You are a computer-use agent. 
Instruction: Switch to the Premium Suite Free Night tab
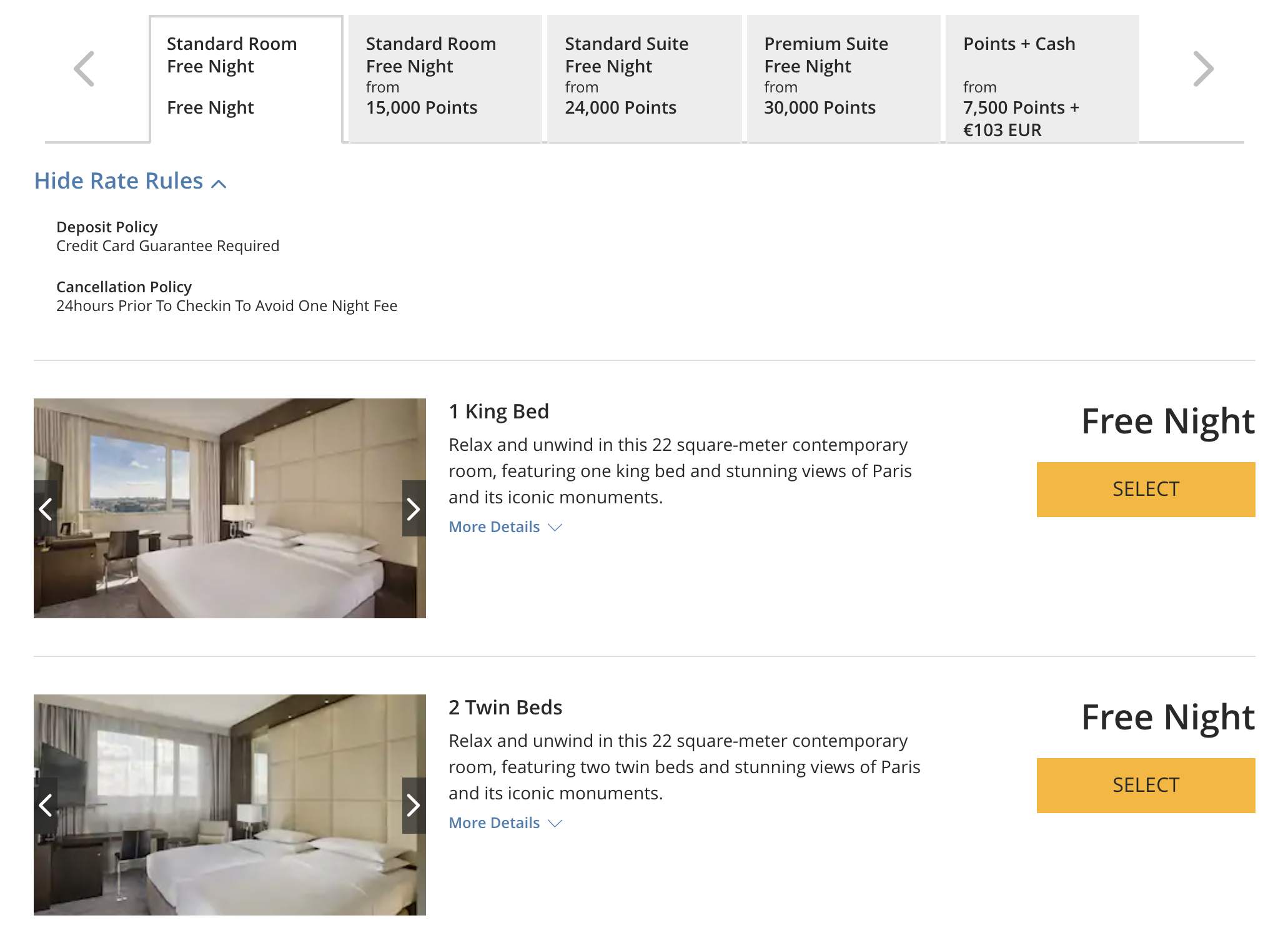[x=843, y=79]
